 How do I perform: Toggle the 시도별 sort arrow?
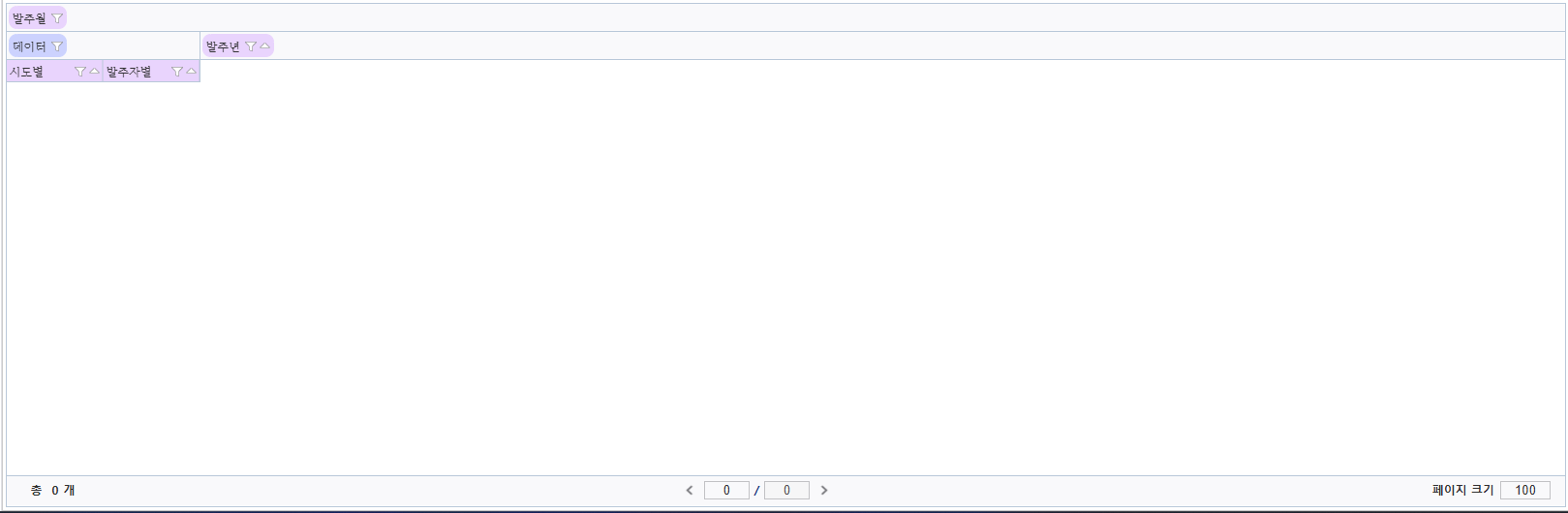click(x=94, y=71)
